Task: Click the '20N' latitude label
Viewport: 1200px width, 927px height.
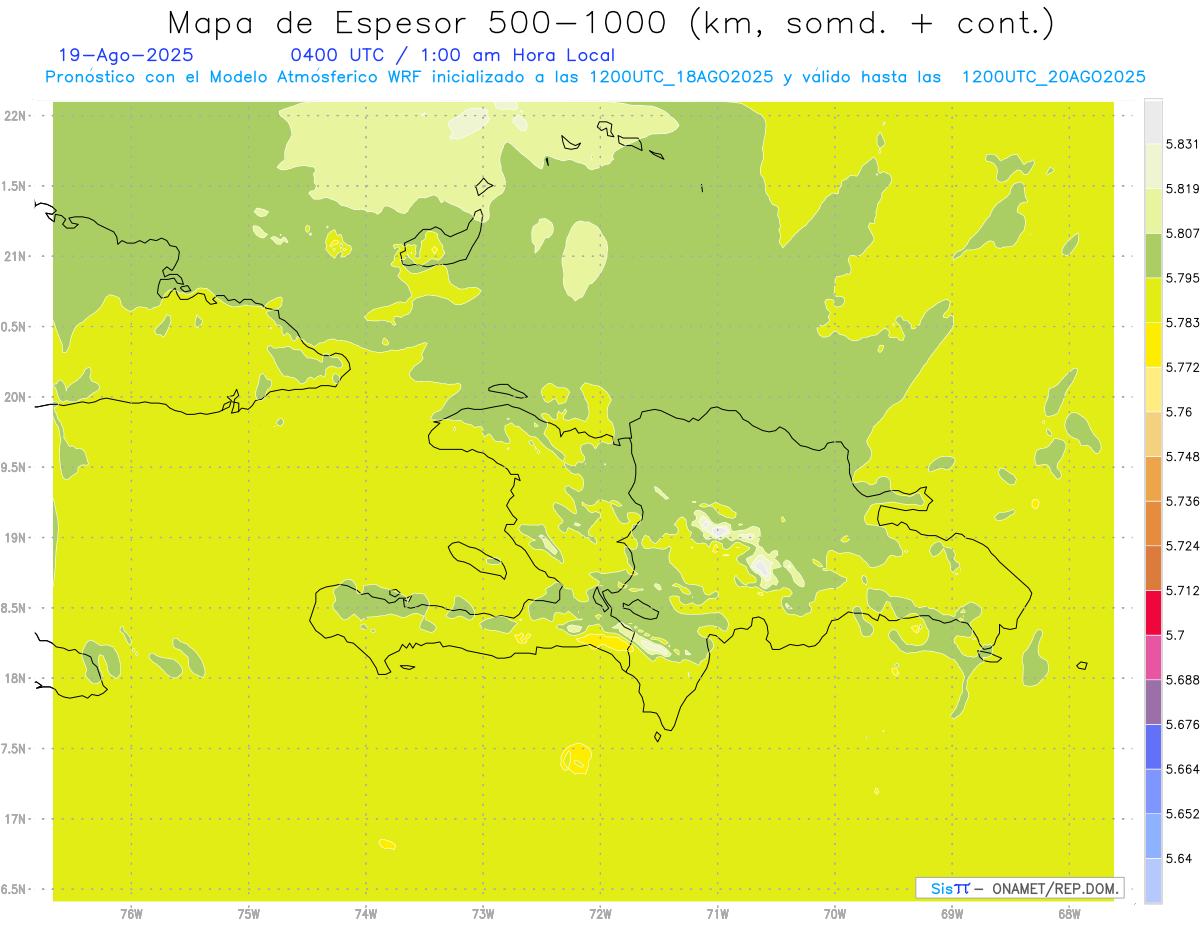Action: [16, 397]
